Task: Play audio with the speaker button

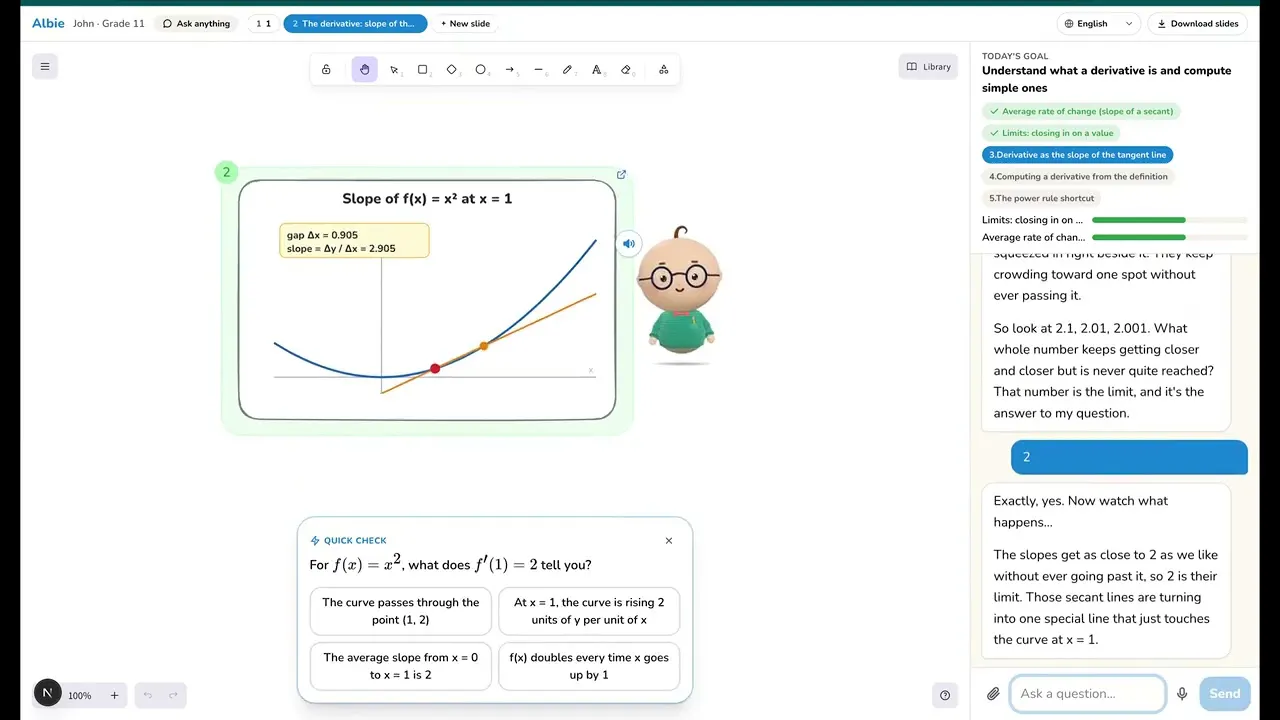Action: click(x=628, y=243)
